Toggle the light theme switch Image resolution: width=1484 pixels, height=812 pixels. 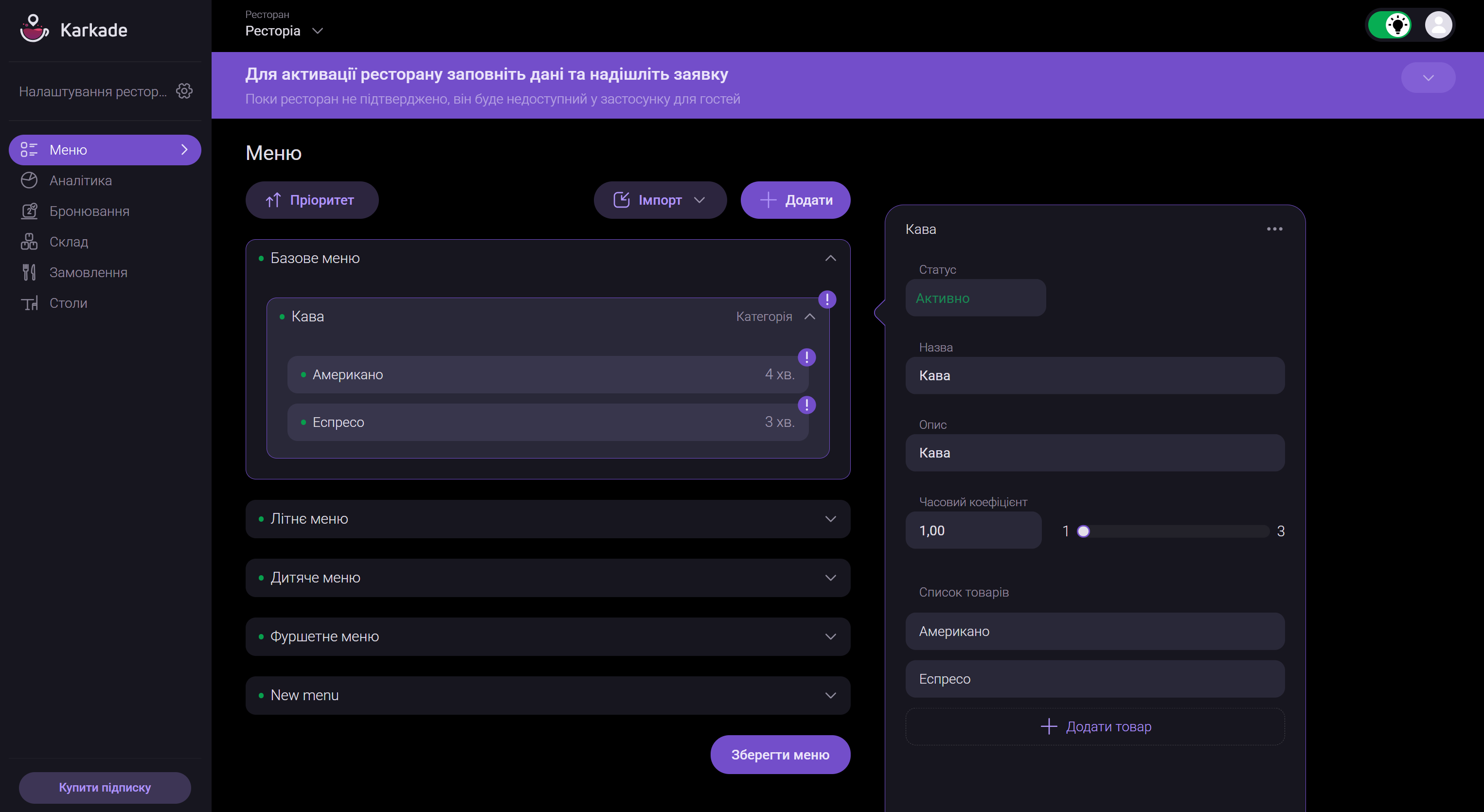point(1390,25)
